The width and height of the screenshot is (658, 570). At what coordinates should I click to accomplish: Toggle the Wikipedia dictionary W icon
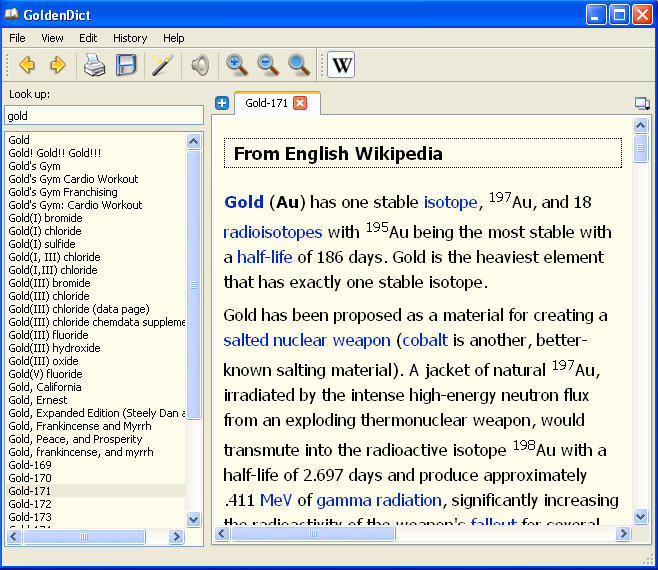[x=341, y=65]
